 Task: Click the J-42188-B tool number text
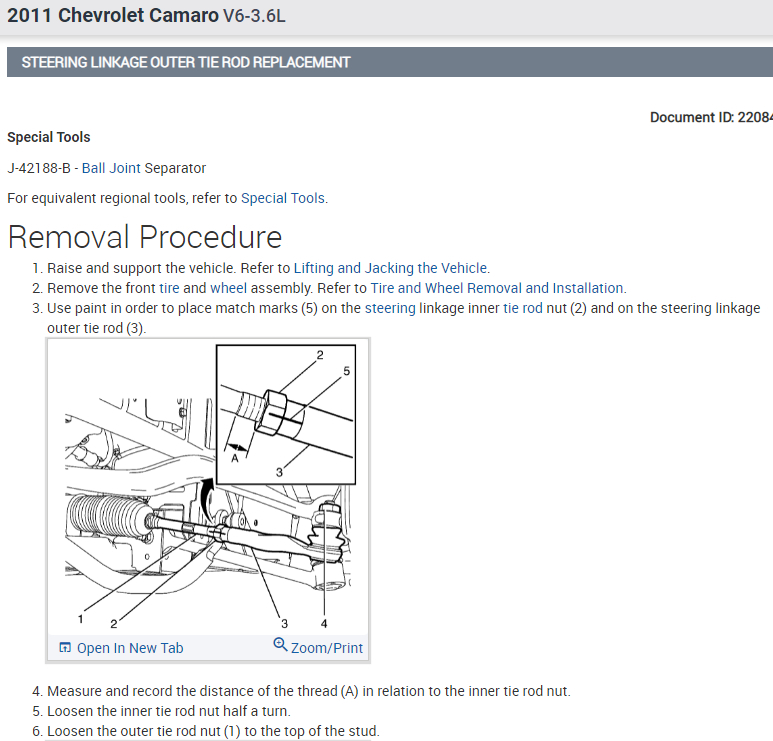pos(39,168)
